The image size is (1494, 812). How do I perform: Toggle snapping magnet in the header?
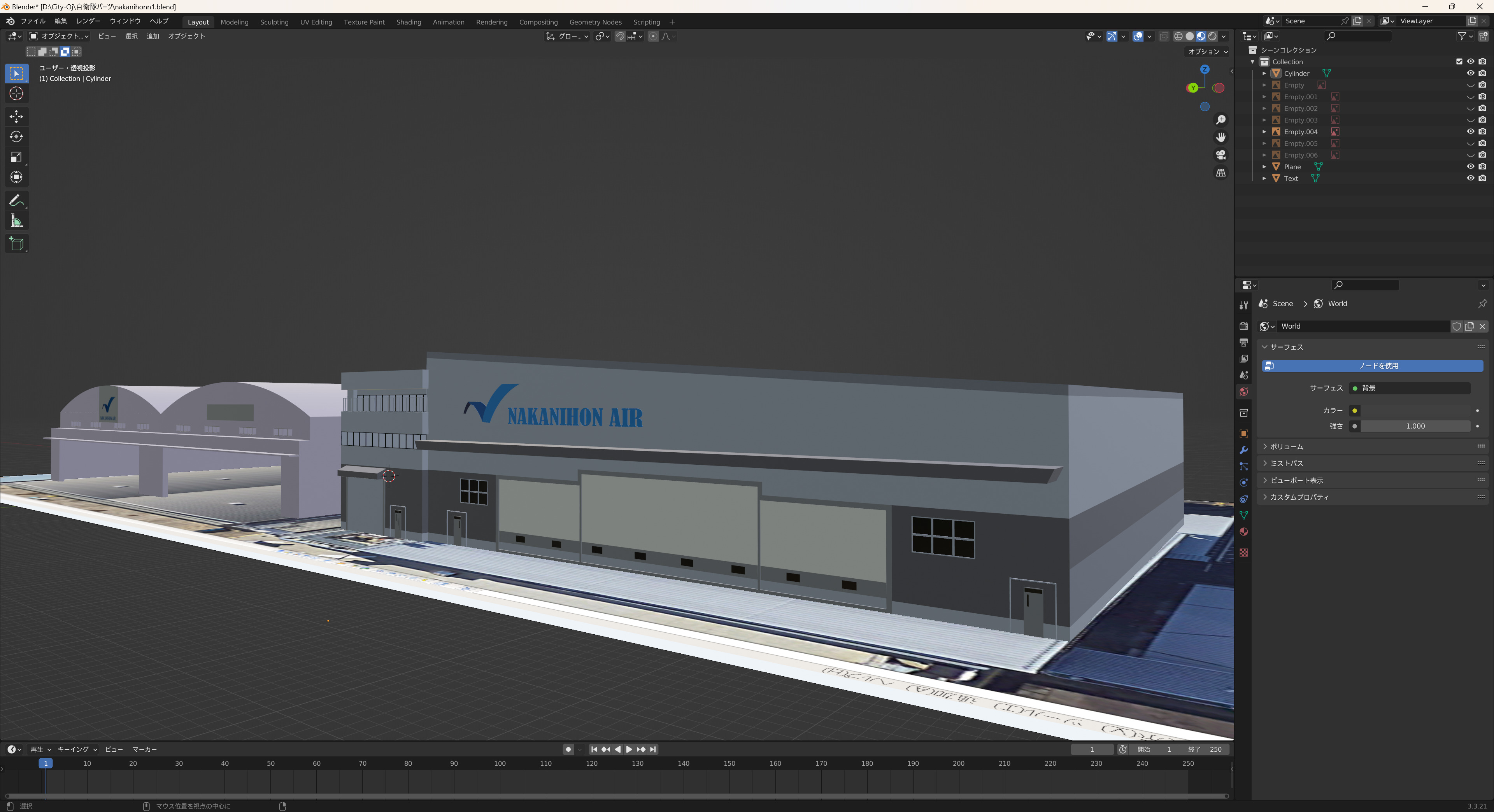tap(620, 36)
